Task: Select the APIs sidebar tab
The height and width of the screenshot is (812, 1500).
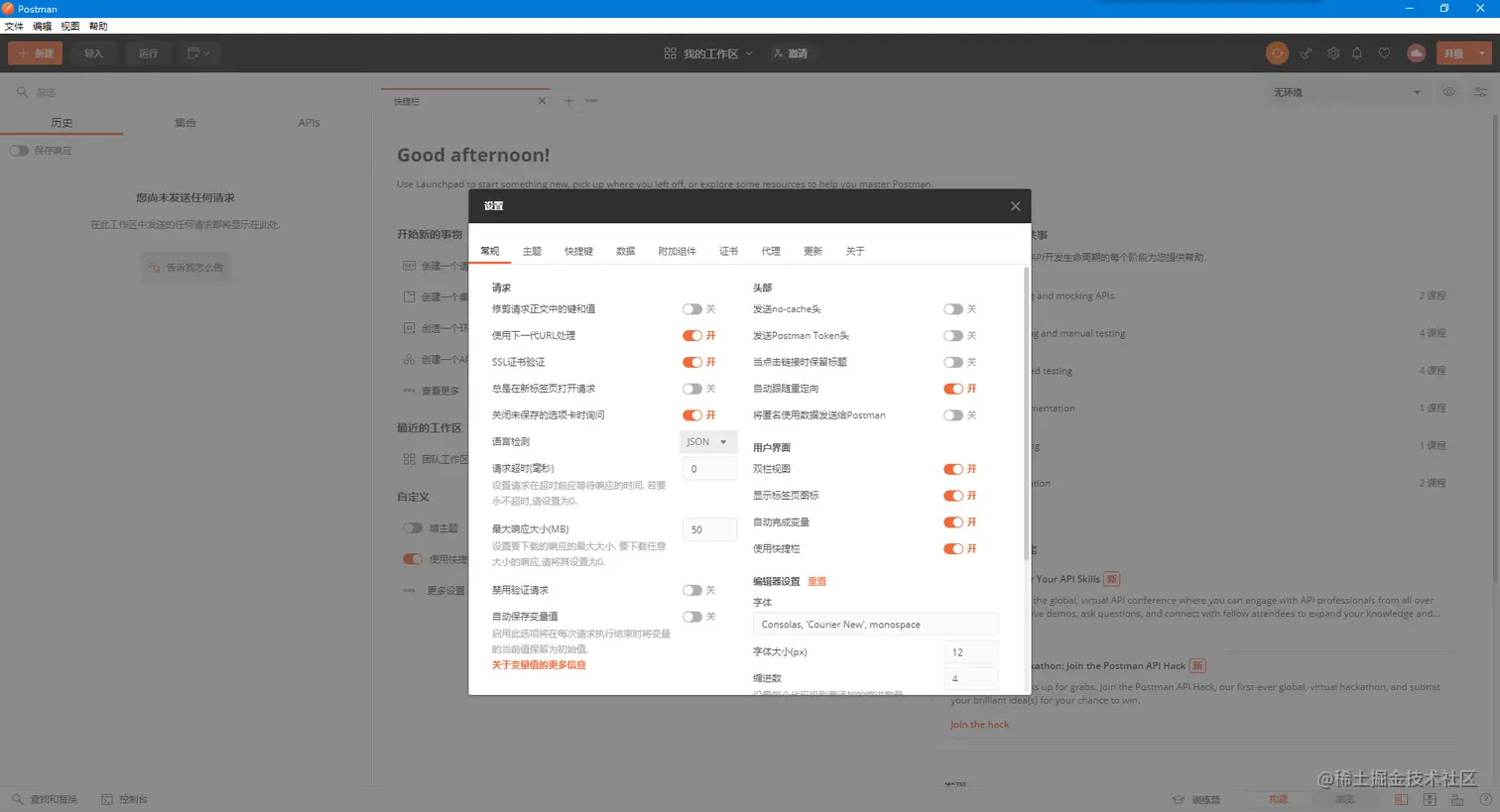Action: point(309,123)
